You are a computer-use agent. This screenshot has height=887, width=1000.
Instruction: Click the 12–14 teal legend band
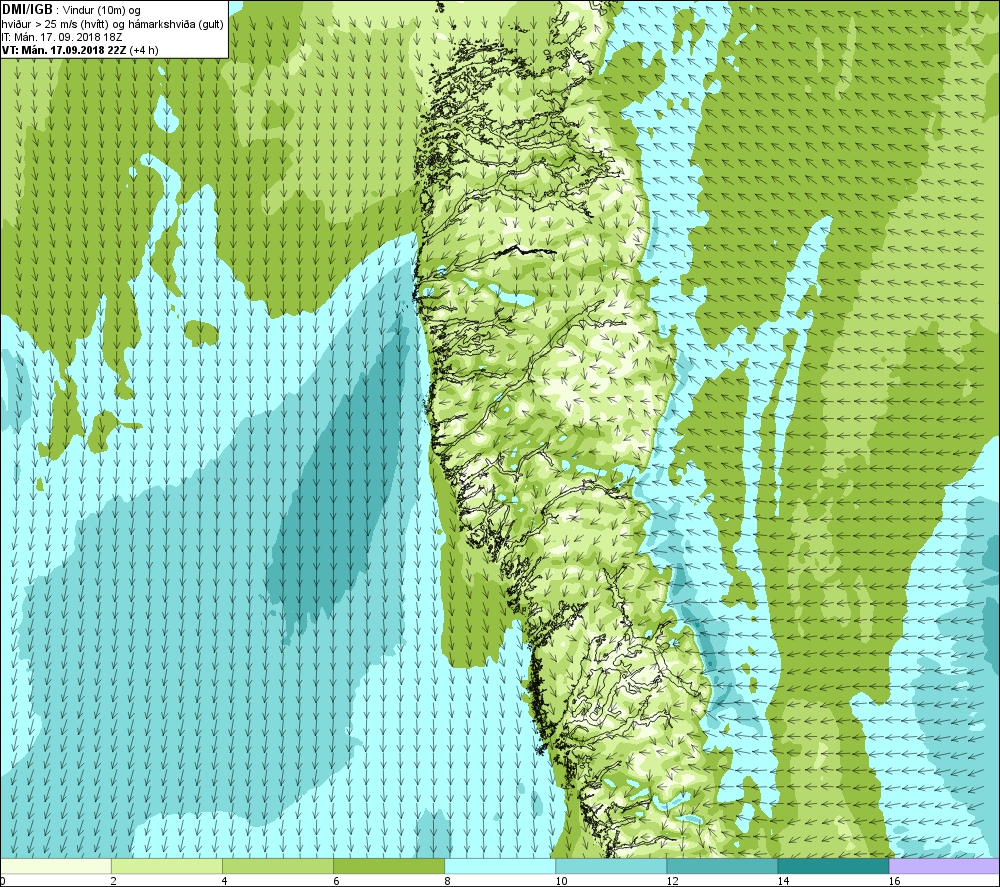tap(722, 866)
